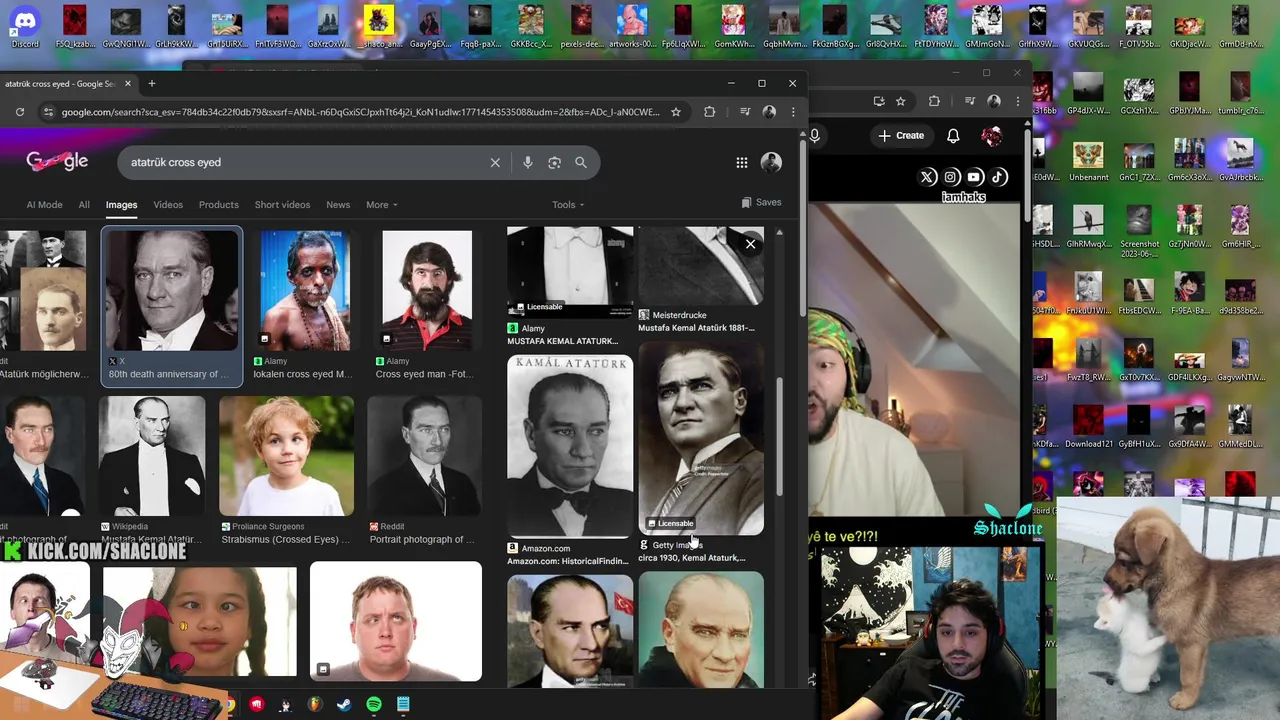1280x720 pixels.
Task: Open Chrome three-dot menu in front window
Action: pyautogui.click(x=793, y=112)
